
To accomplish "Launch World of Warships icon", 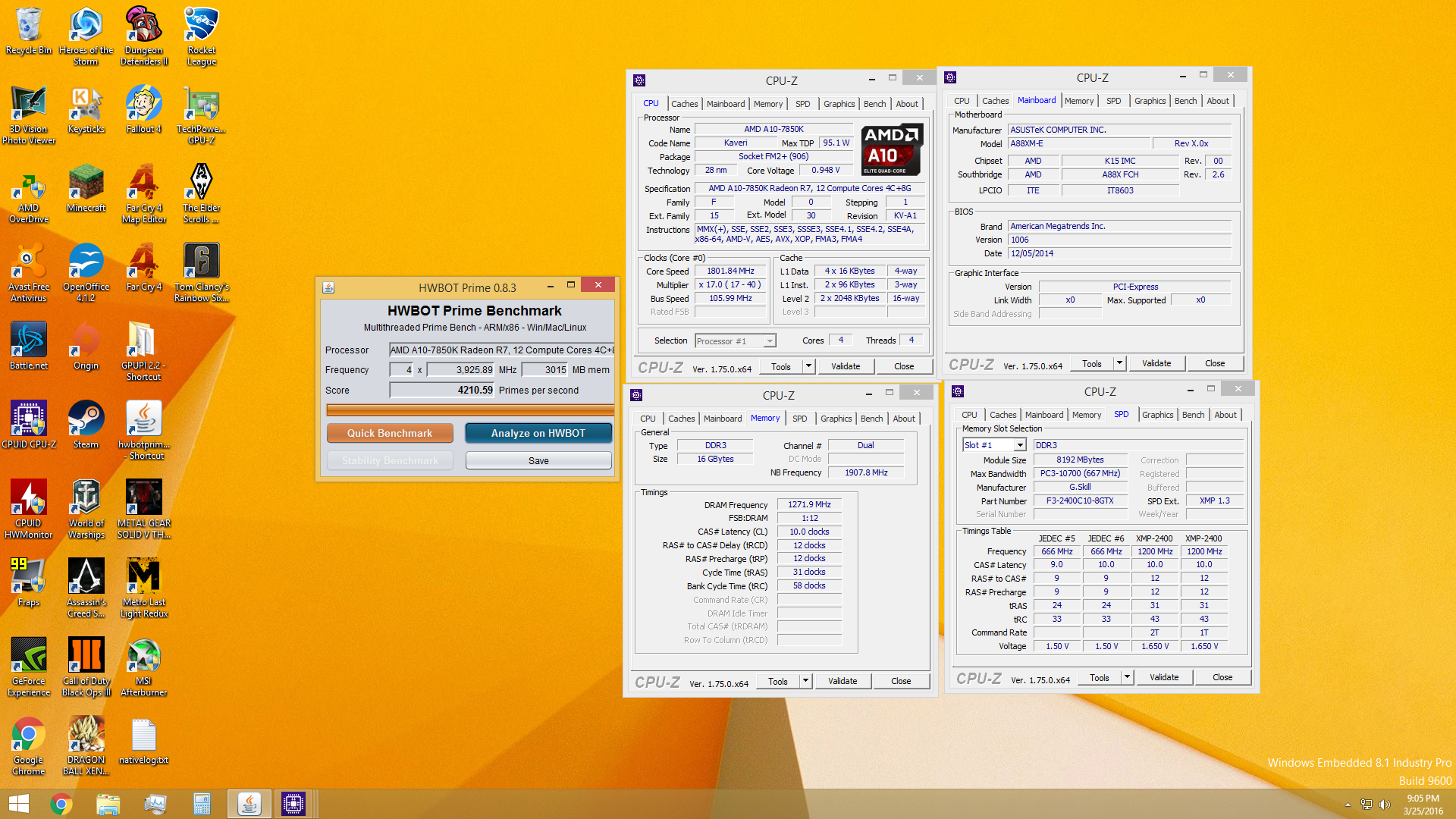I will pyautogui.click(x=86, y=510).
